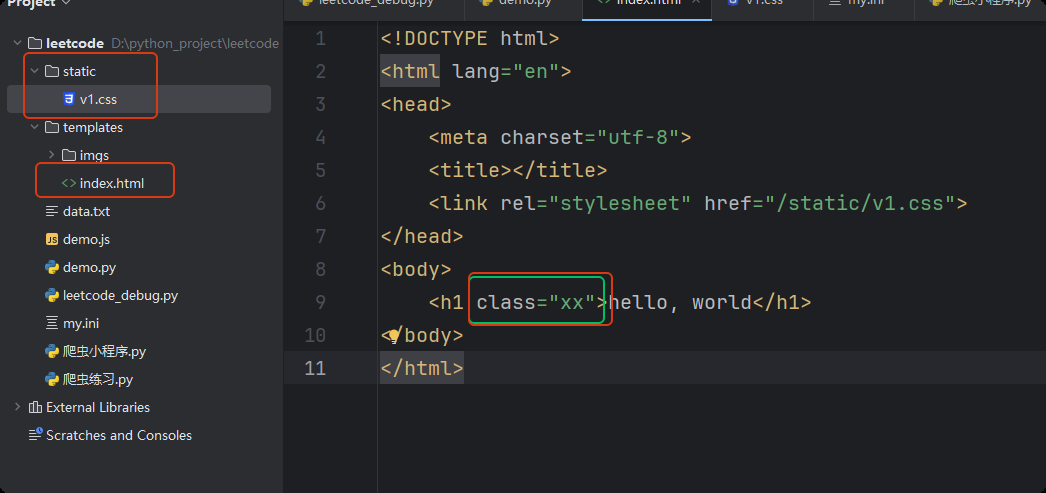Screen dimensions: 1046x493
Task: Click the </html> closing tag
Action: (x=422, y=368)
